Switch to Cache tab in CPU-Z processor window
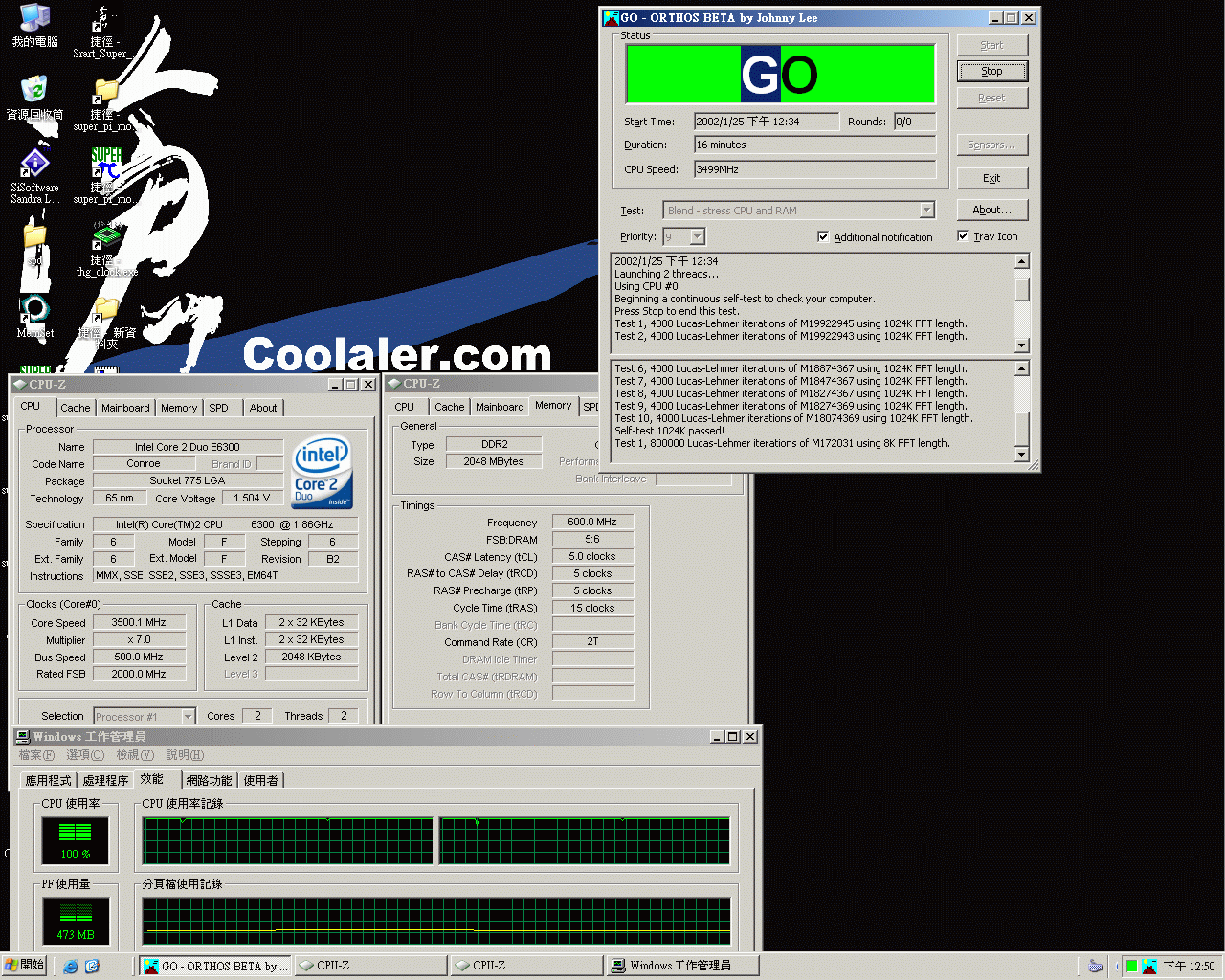Image resolution: width=1225 pixels, height=980 pixels. tap(76, 408)
